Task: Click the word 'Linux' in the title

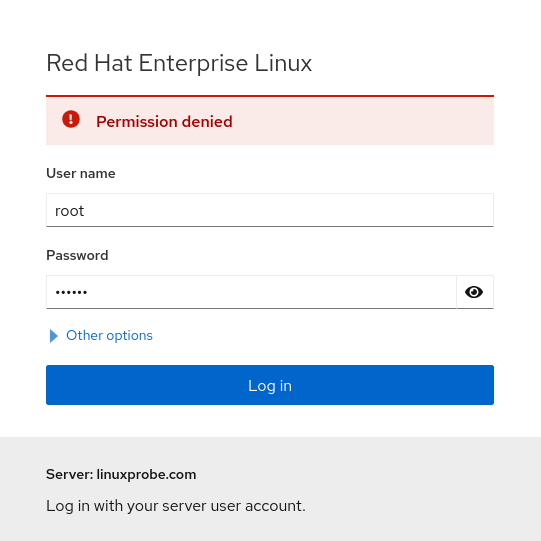Action: 283,63
